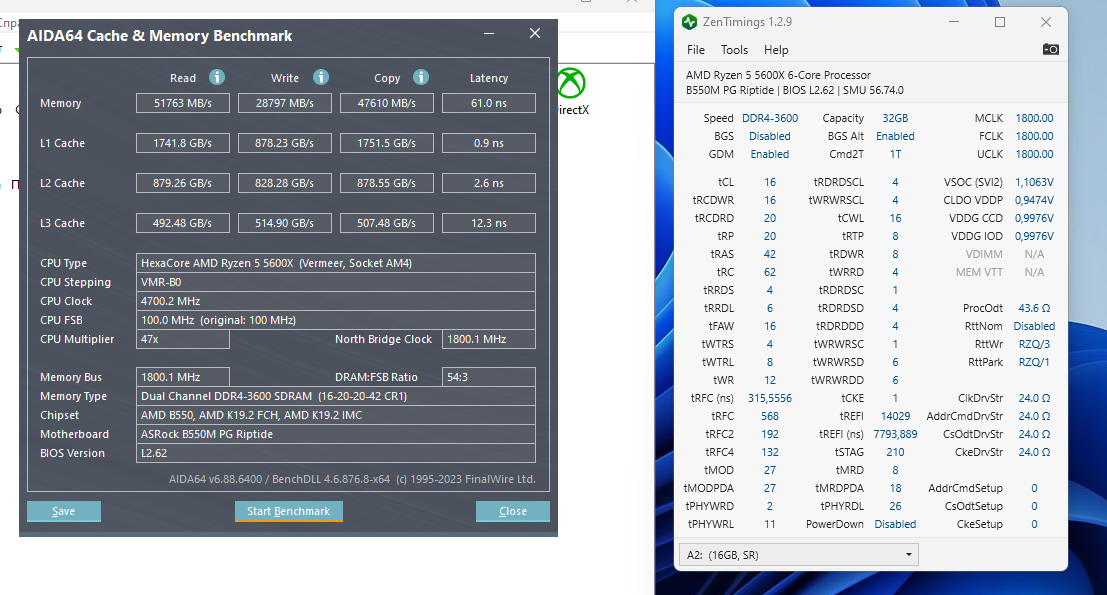This screenshot has height=595, width=1107.
Task: Select Memory Read value 51763 MB/s
Action: (183, 103)
